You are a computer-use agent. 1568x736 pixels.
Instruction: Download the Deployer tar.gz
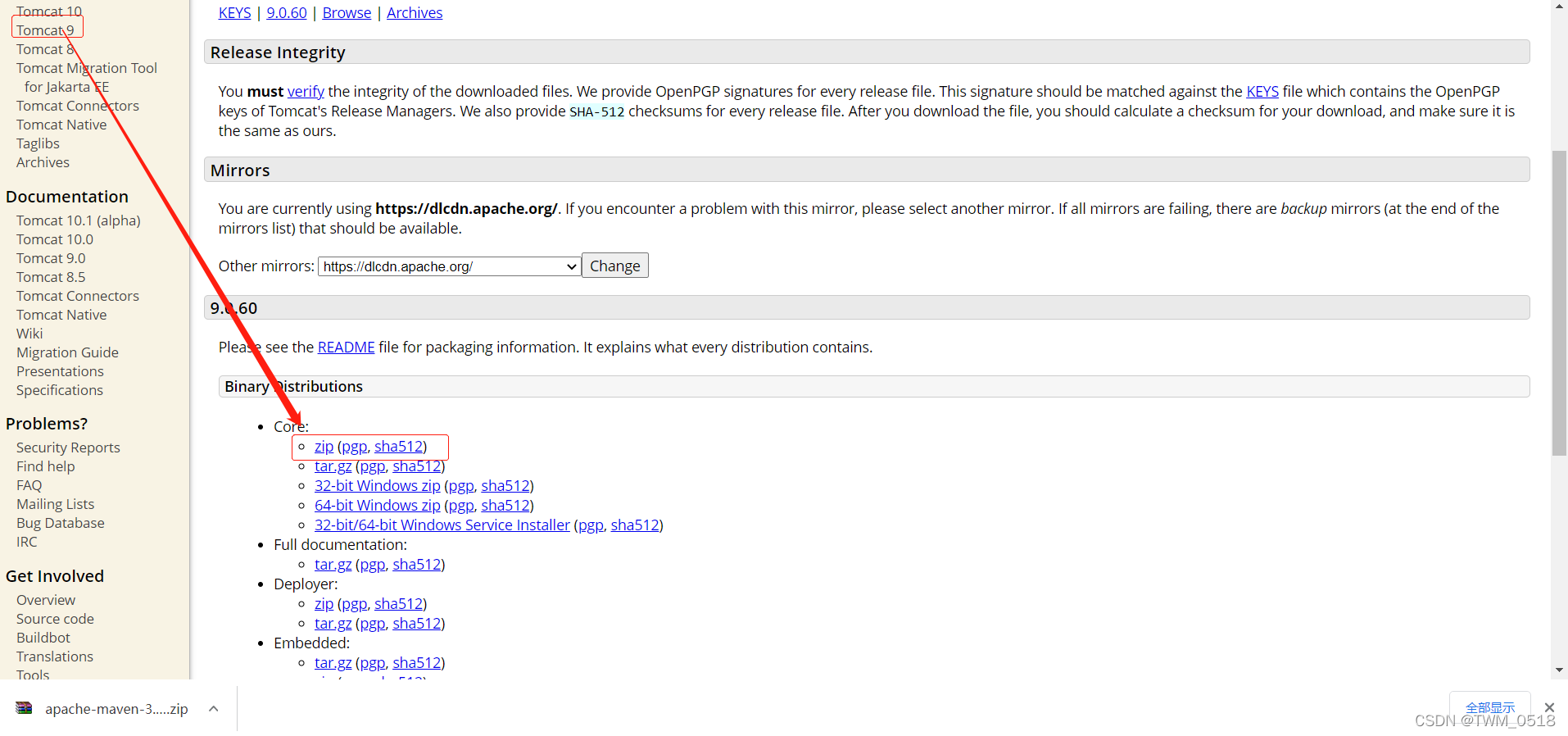333,624
